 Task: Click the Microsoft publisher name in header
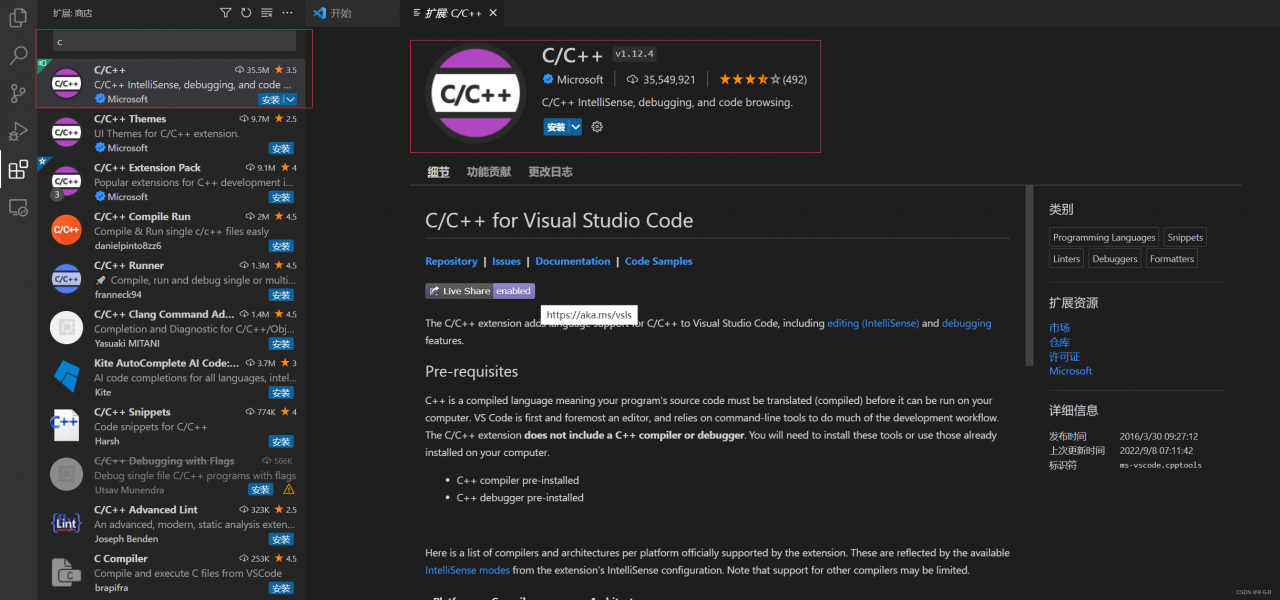580,80
